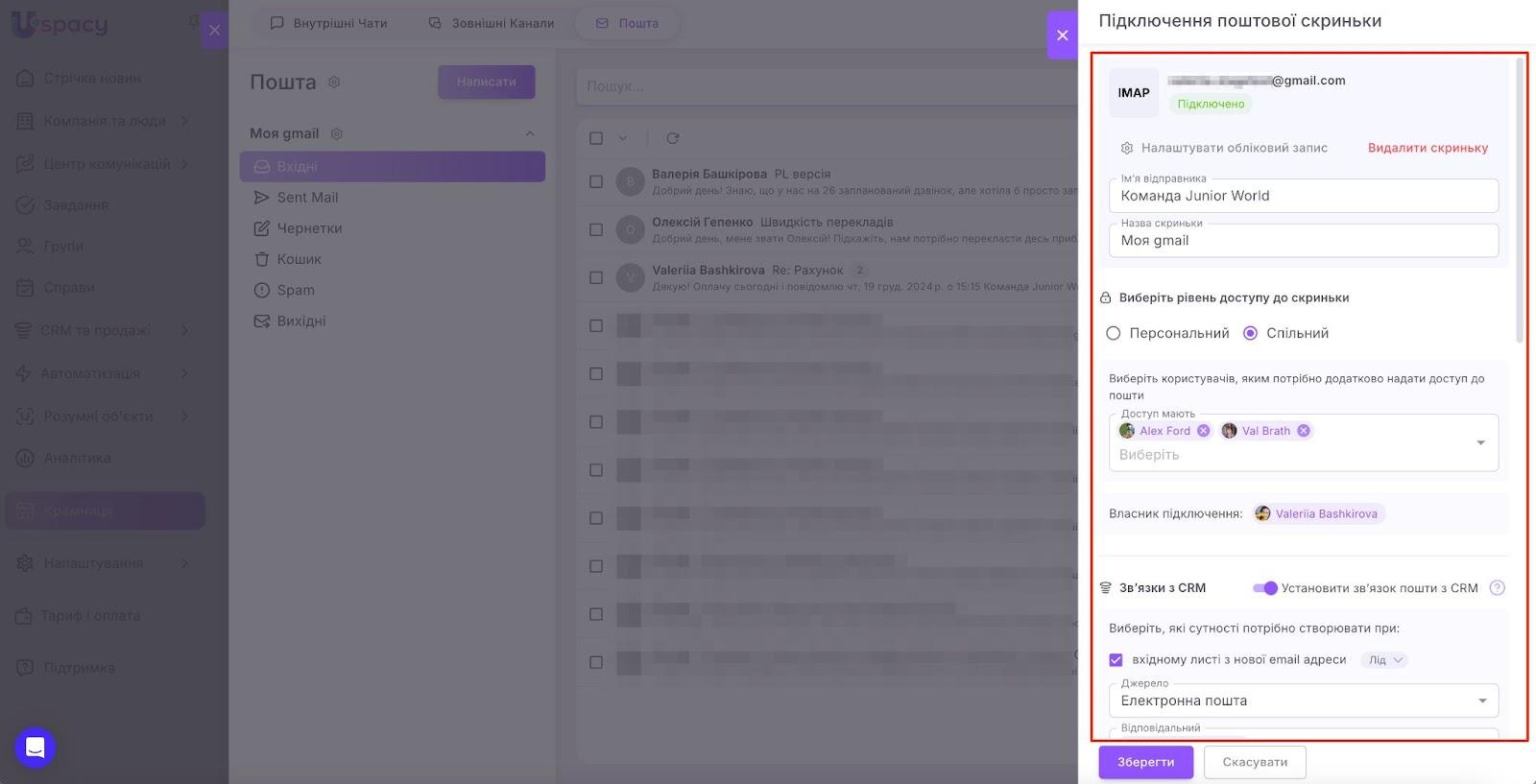Check the Valeriia Bashkirova Re: Рахунок row
This screenshot has width=1536, height=784.
[x=596, y=277]
